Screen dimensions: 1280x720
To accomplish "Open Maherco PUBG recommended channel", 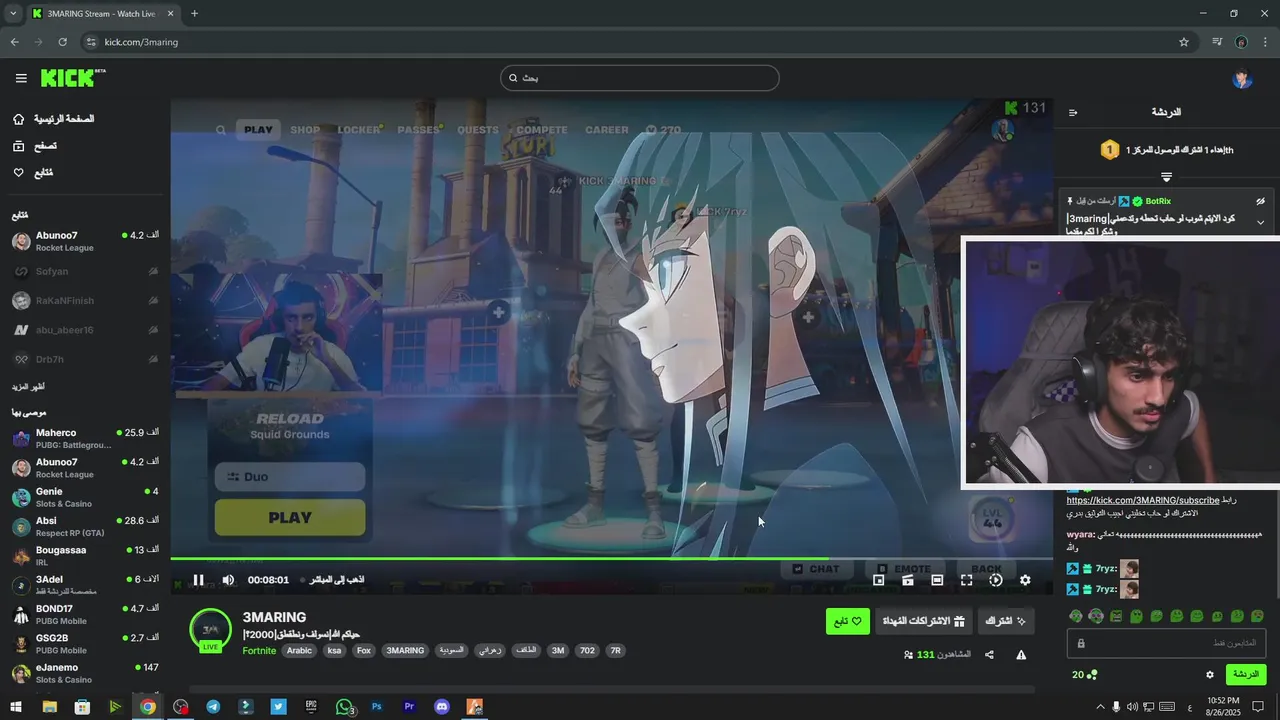I will pyautogui.click(x=85, y=438).
